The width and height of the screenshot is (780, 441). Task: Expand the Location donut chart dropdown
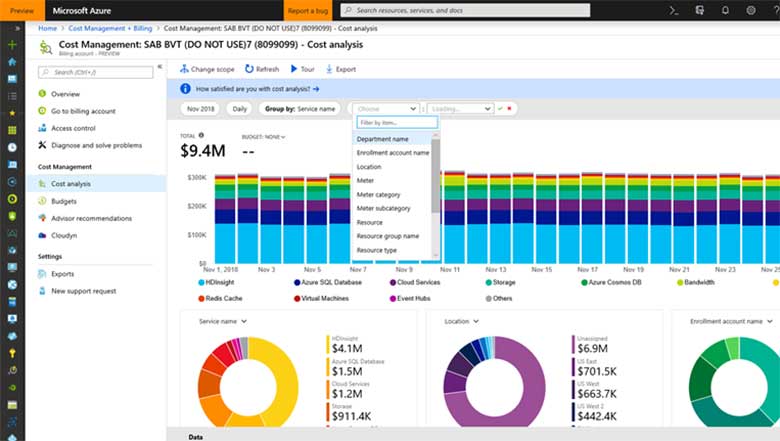[461, 321]
